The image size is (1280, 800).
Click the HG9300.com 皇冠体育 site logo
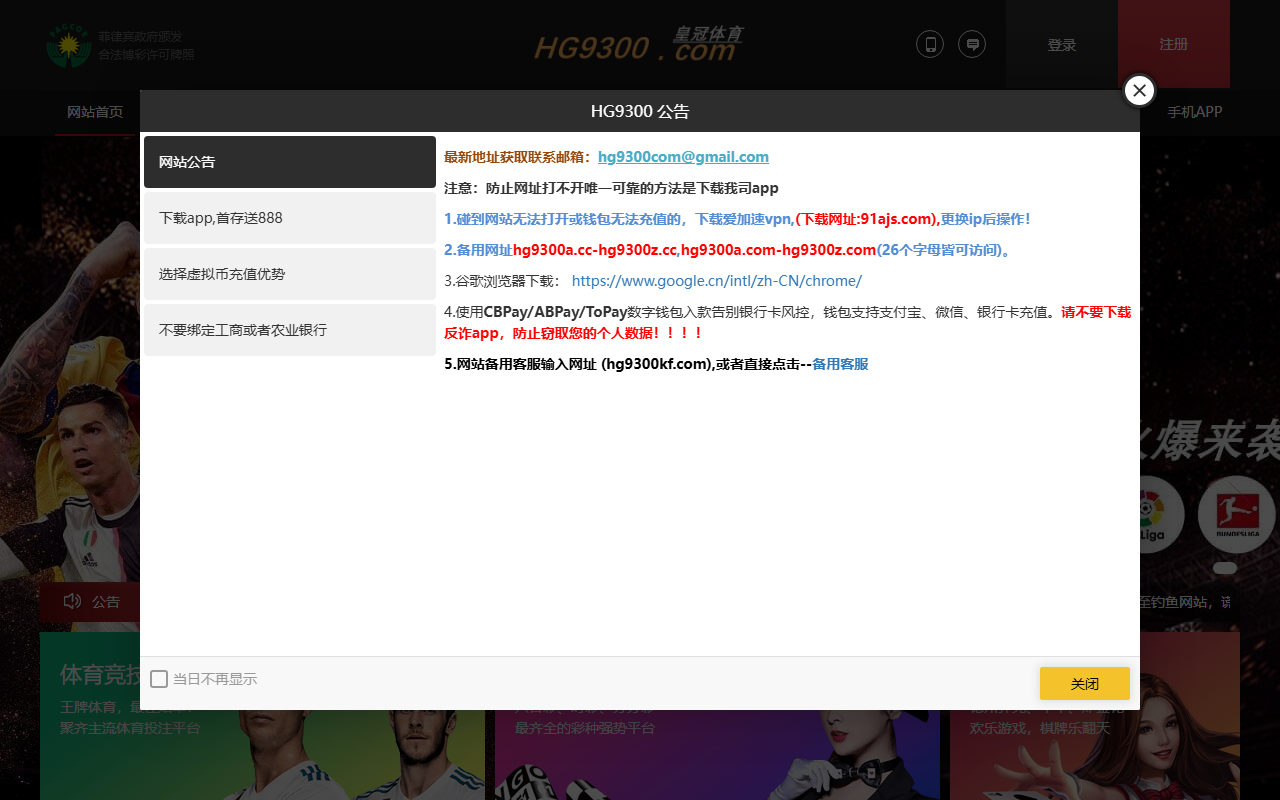pyautogui.click(x=638, y=44)
